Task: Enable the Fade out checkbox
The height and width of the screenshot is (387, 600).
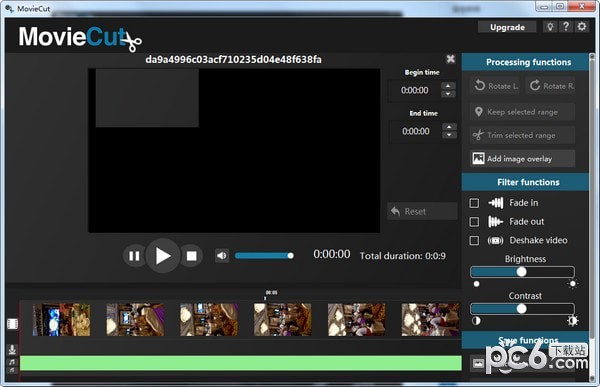Action: point(474,222)
